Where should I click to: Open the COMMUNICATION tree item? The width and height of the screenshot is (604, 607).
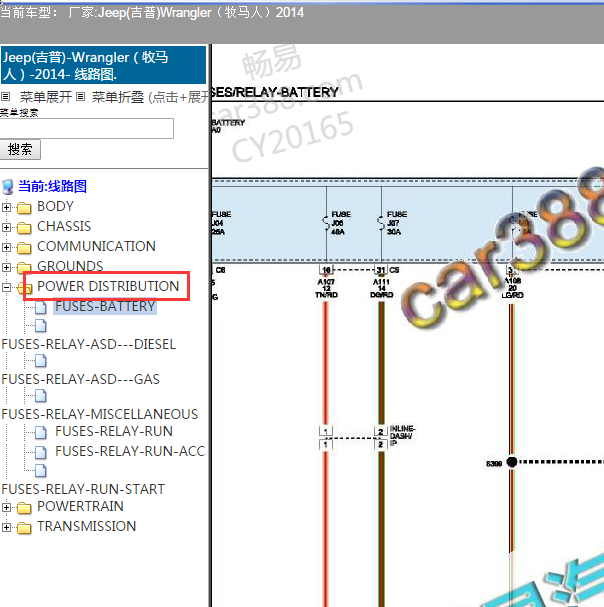tap(96, 246)
